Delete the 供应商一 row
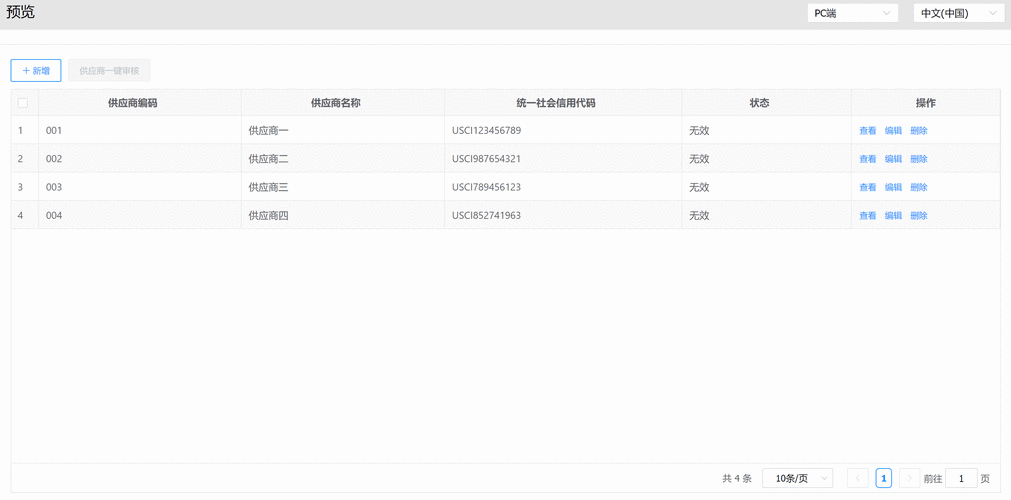The height and width of the screenshot is (500, 1011). pos(919,131)
